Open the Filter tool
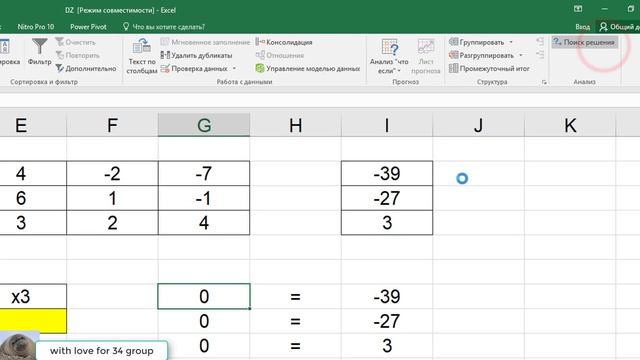The width and height of the screenshot is (640, 360). (40, 51)
